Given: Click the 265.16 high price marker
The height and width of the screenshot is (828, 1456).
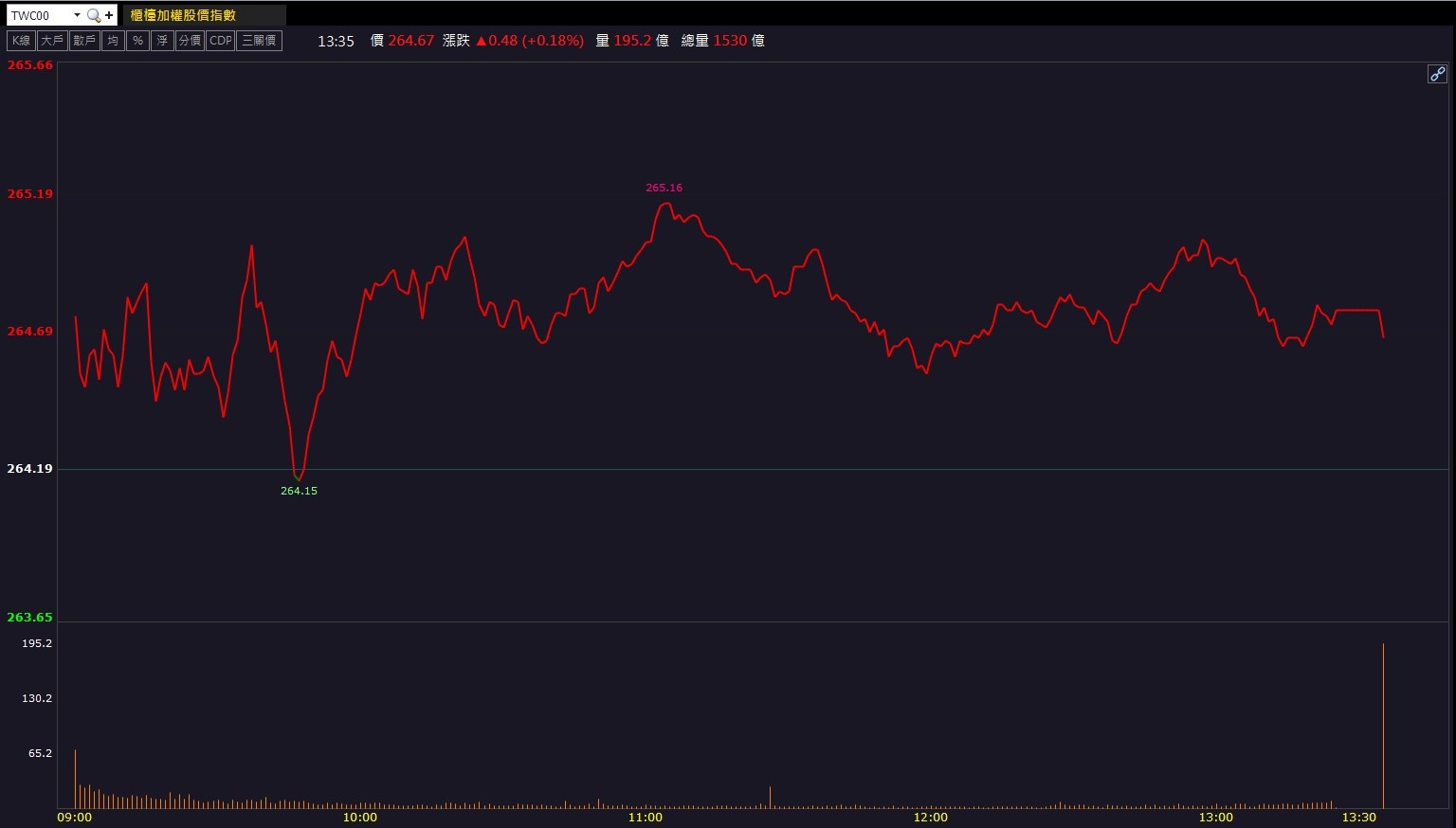Looking at the screenshot, I should point(664,188).
